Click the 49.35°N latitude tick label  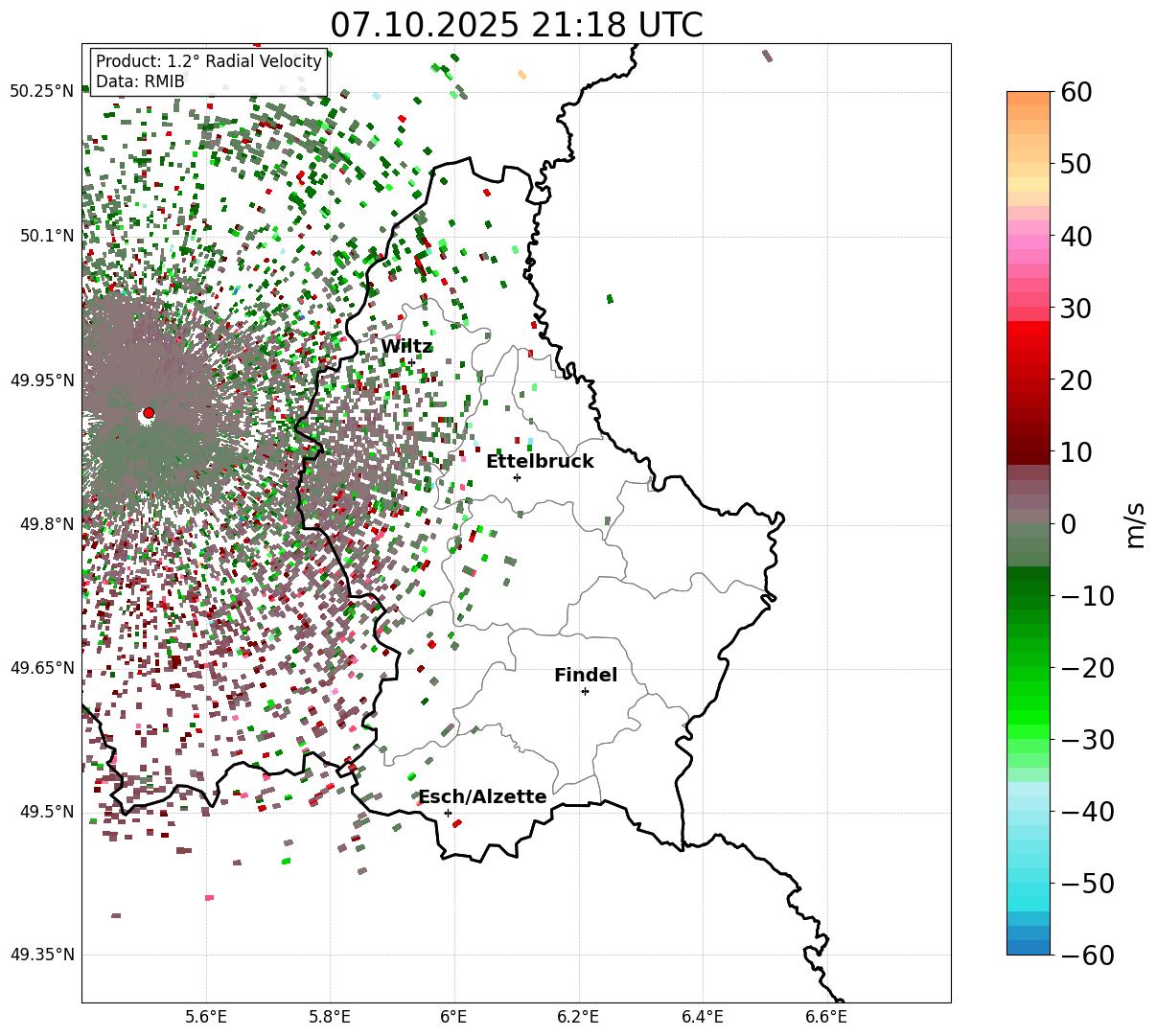pyautogui.click(x=42, y=955)
